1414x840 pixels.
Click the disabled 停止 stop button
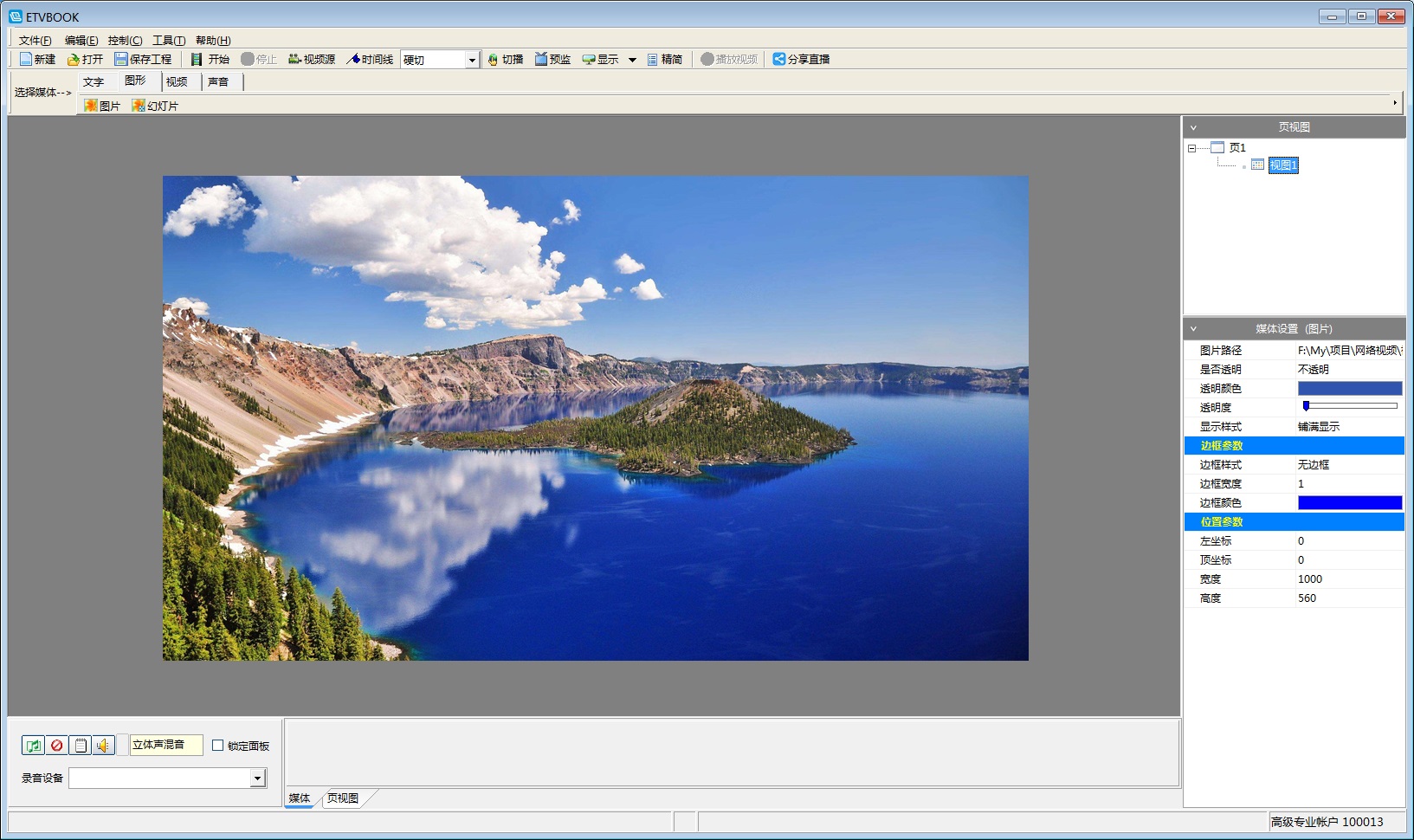(258, 59)
